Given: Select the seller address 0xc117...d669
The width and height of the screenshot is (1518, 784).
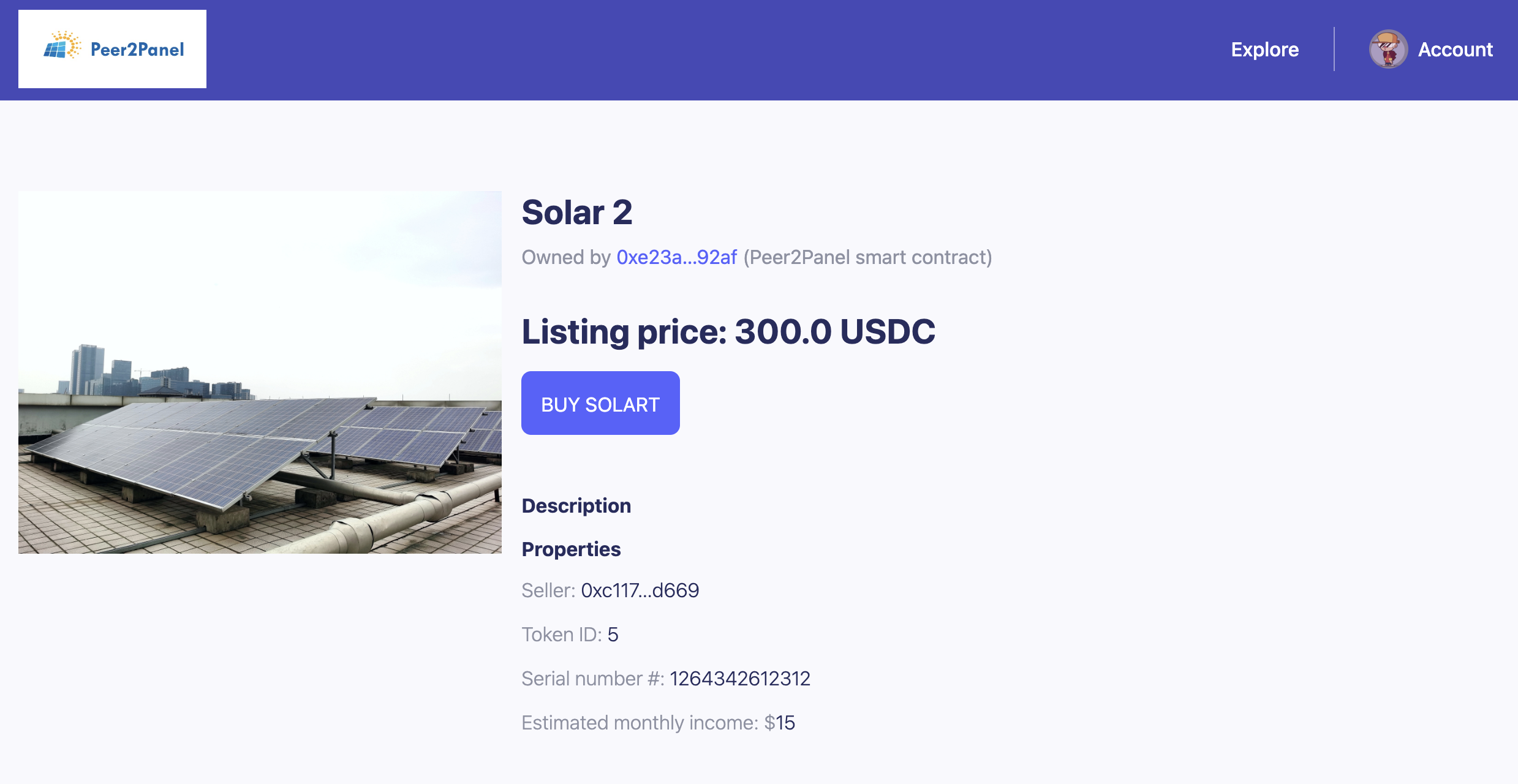Looking at the screenshot, I should pyautogui.click(x=640, y=590).
